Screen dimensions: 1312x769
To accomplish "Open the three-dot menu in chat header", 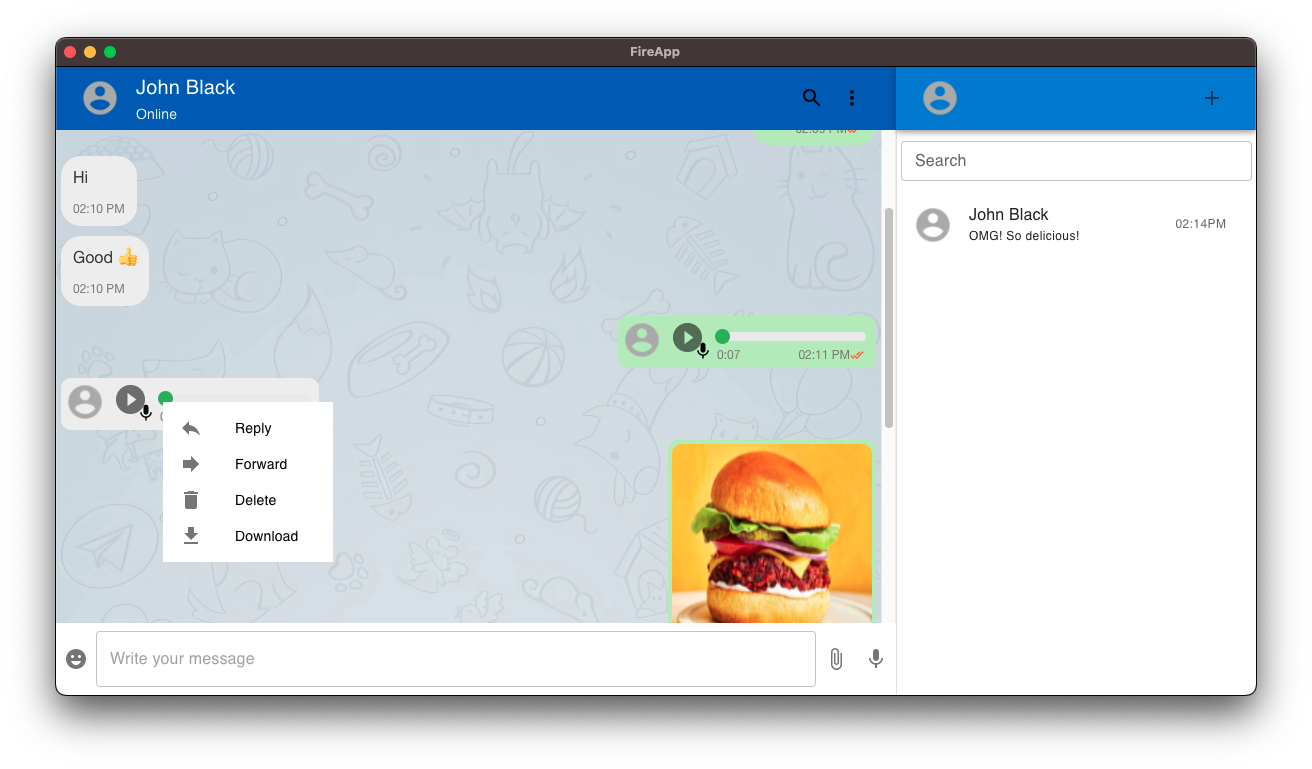I will click(x=852, y=98).
